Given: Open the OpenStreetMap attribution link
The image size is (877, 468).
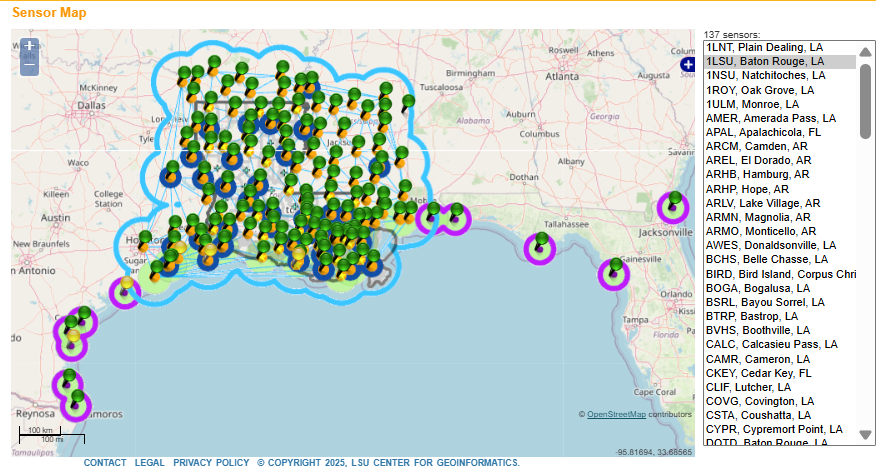Looking at the screenshot, I should coord(616,414).
